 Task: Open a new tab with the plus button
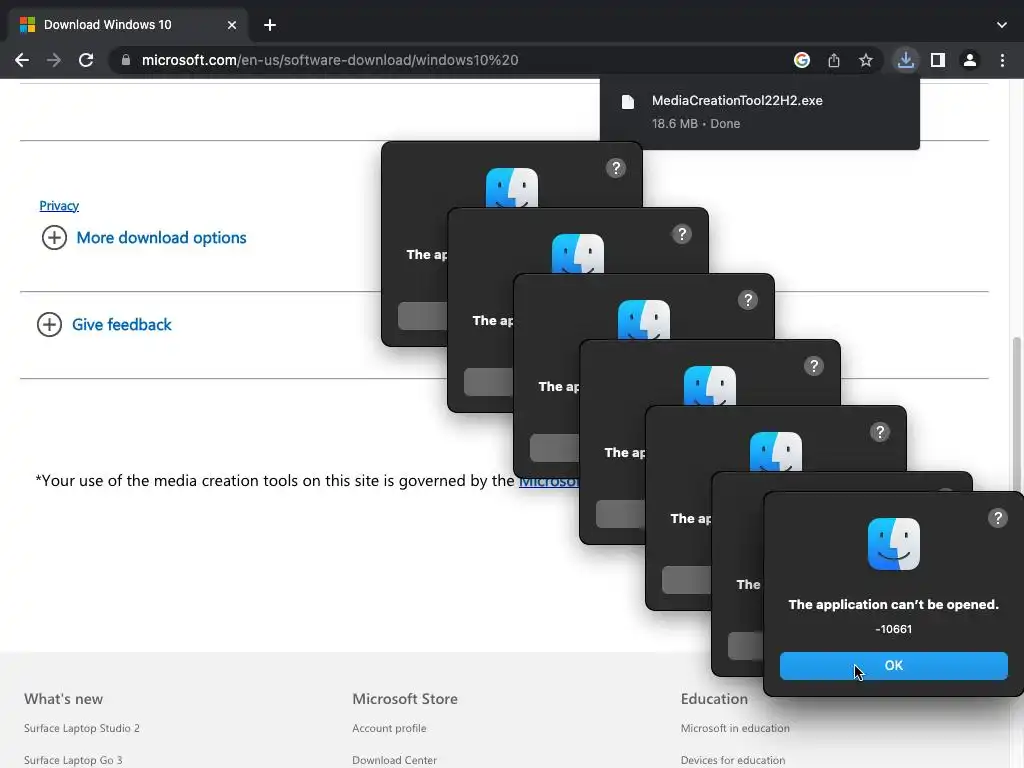point(270,25)
